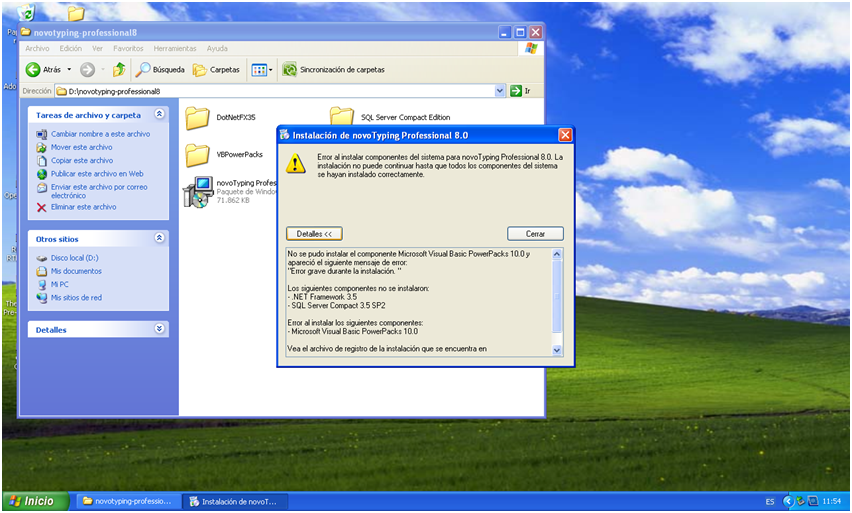852x513 pixels.
Task: Open the Edición menu
Action: (71, 48)
